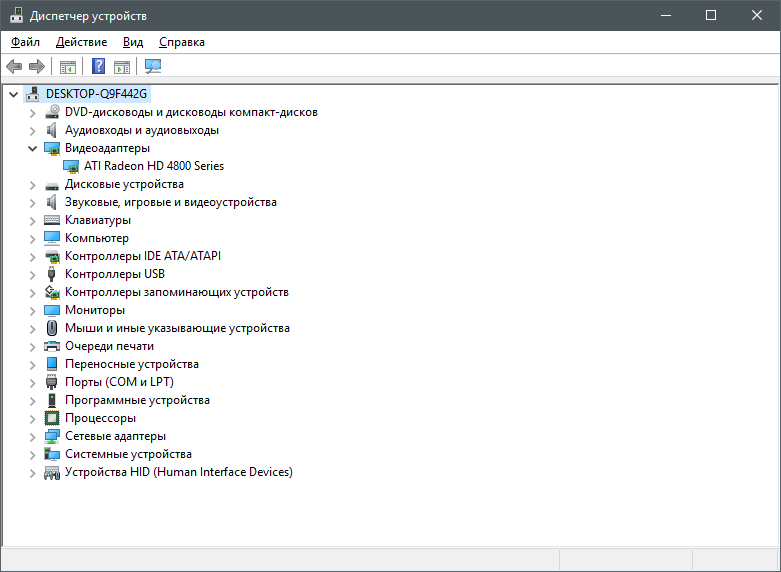
Task: Expand the Процессоры category
Action: [33, 418]
